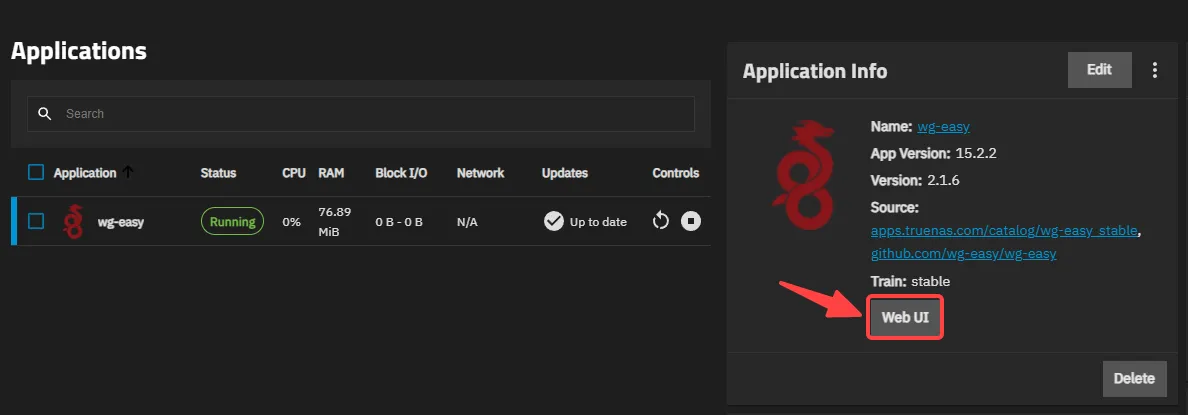1188x415 pixels.
Task: Click the Status column header
Action: [x=218, y=173]
